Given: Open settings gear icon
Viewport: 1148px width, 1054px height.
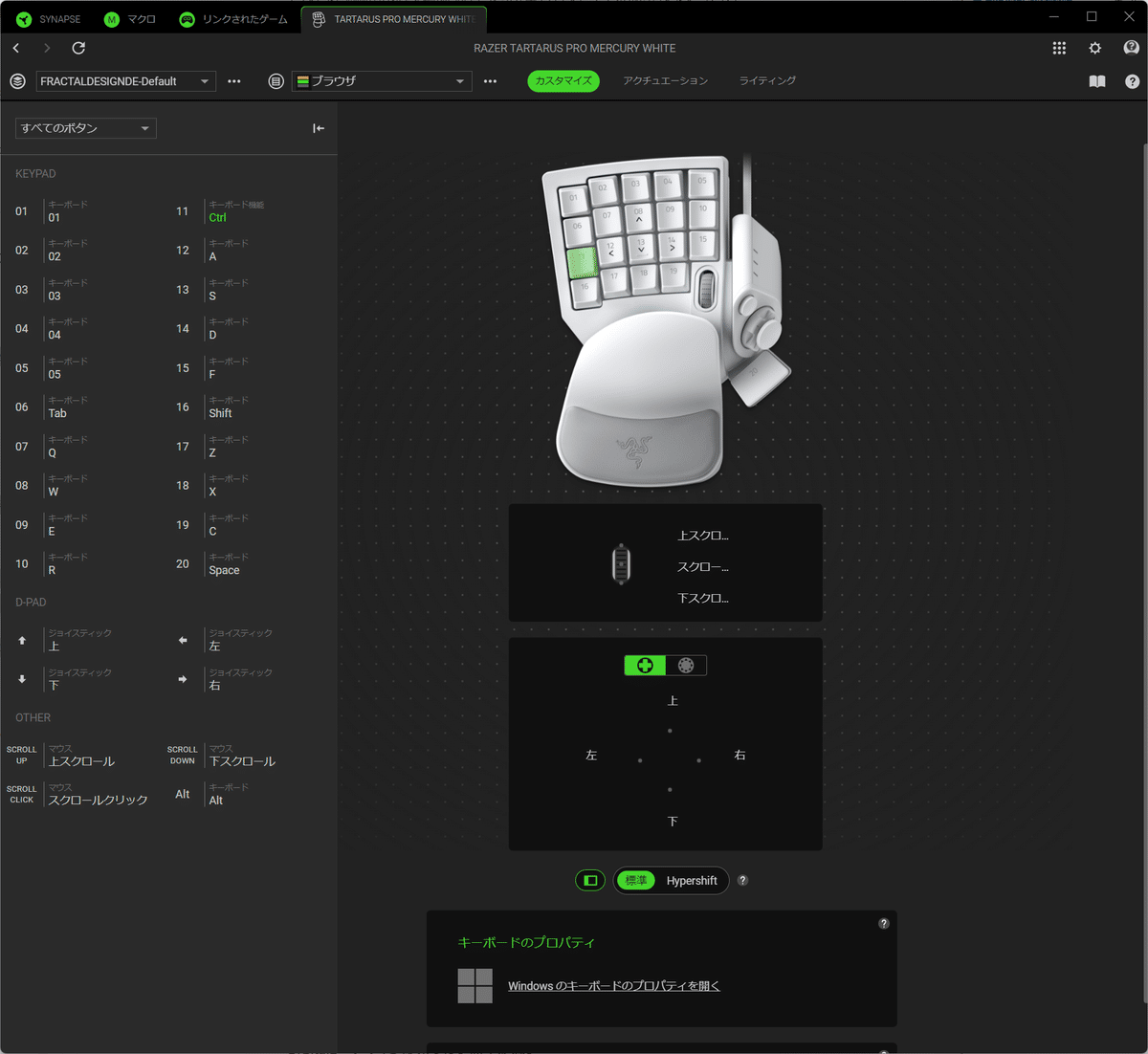Looking at the screenshot, I should click(1094, 48).
